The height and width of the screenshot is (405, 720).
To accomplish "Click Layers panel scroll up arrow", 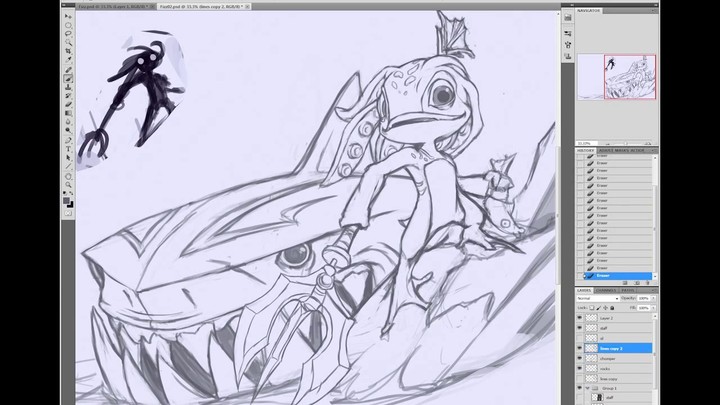I will pos(655,317).
